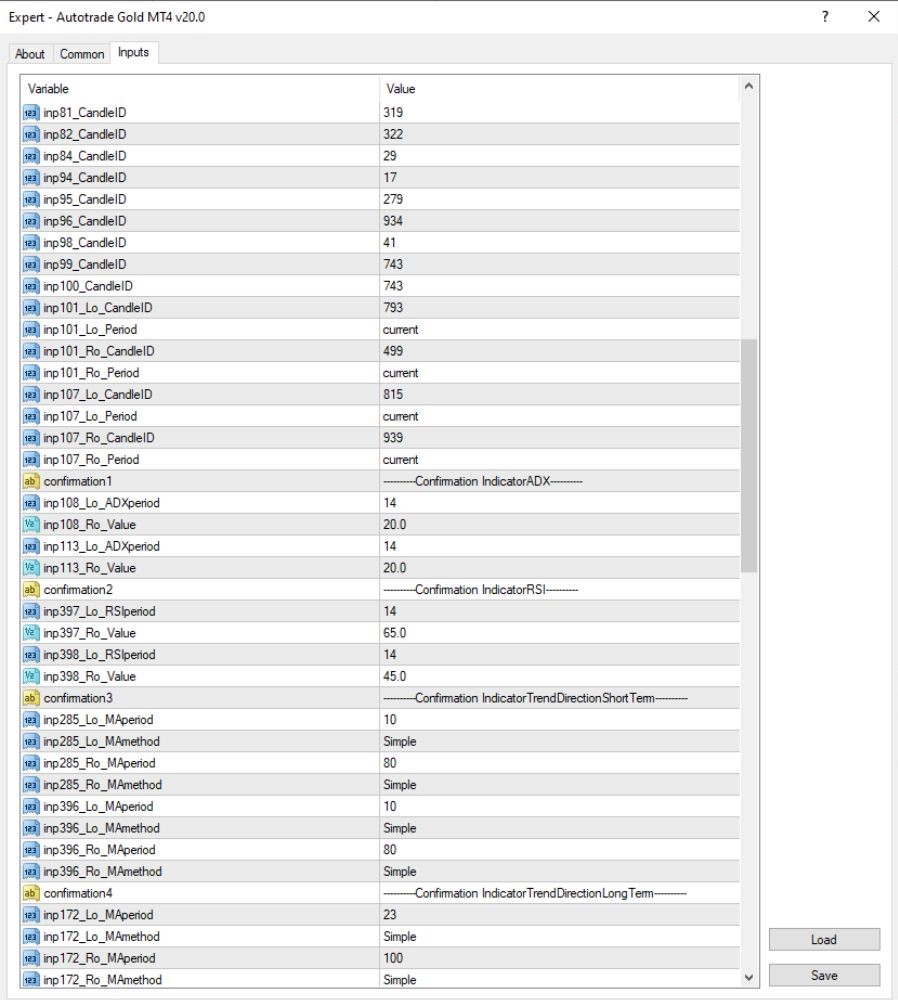This screenshot has width=898, height=1000.
Task: Click the icon beside inp101_Lo_Period
Action: (31, 330)
